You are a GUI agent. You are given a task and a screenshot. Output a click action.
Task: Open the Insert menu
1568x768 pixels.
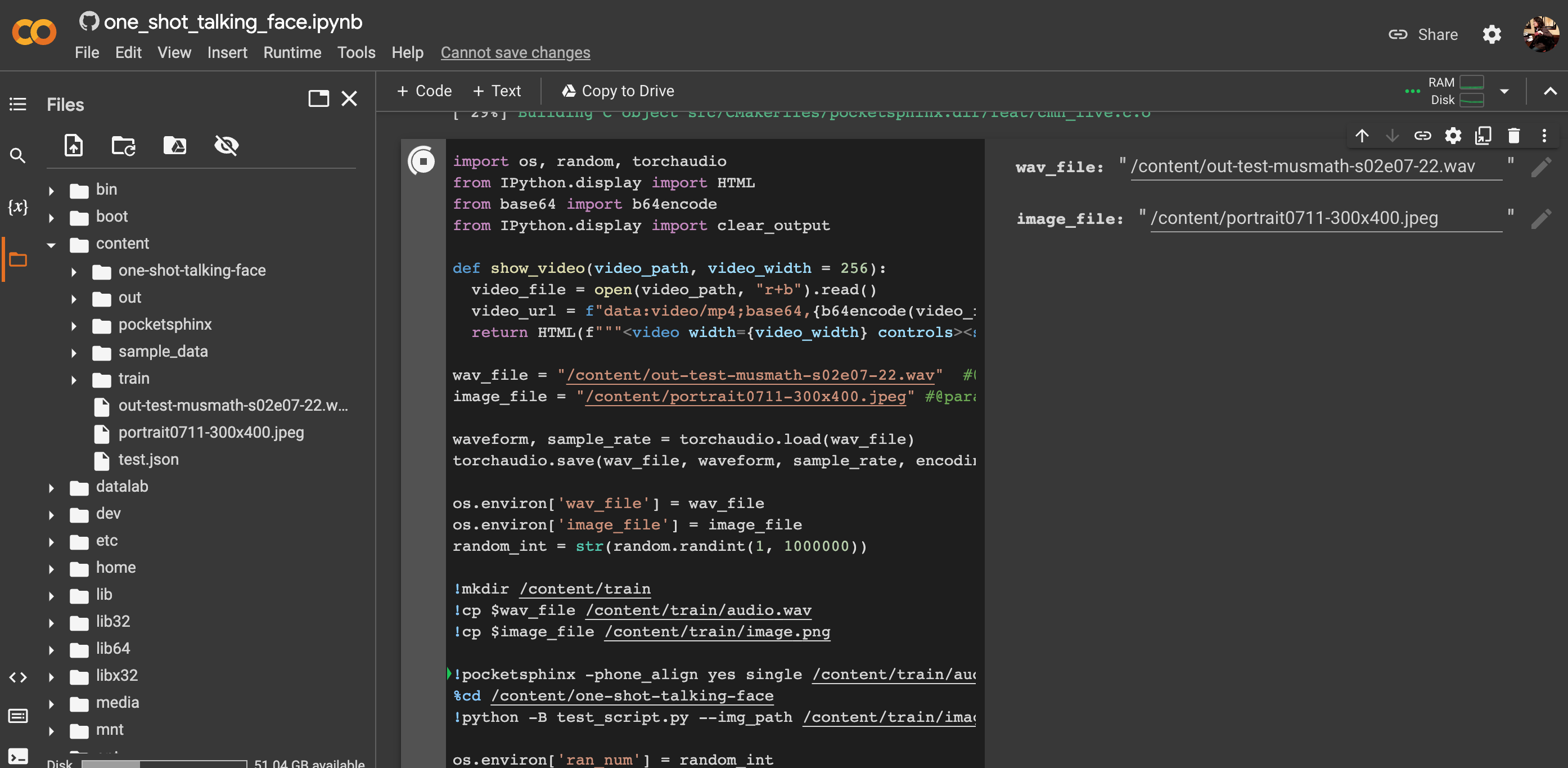coord(227,52)
